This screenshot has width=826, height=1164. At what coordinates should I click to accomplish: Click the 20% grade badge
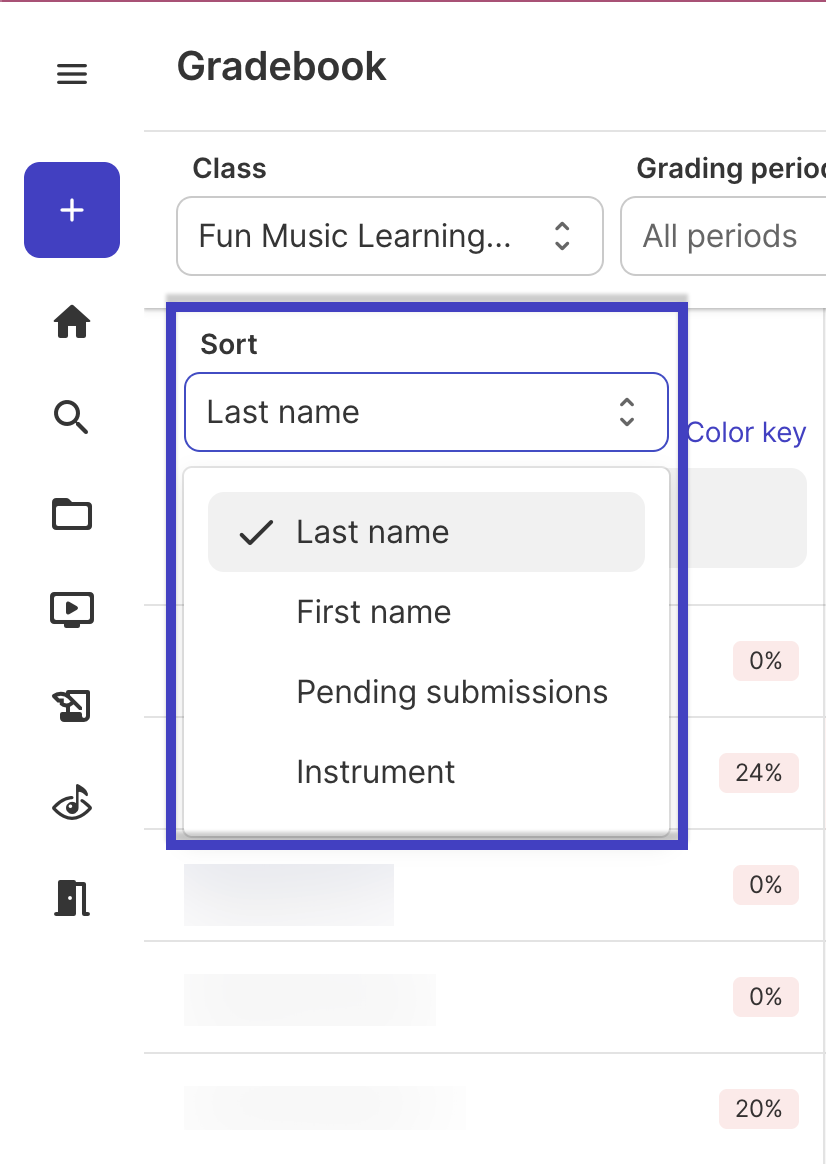coord(758,1109)
